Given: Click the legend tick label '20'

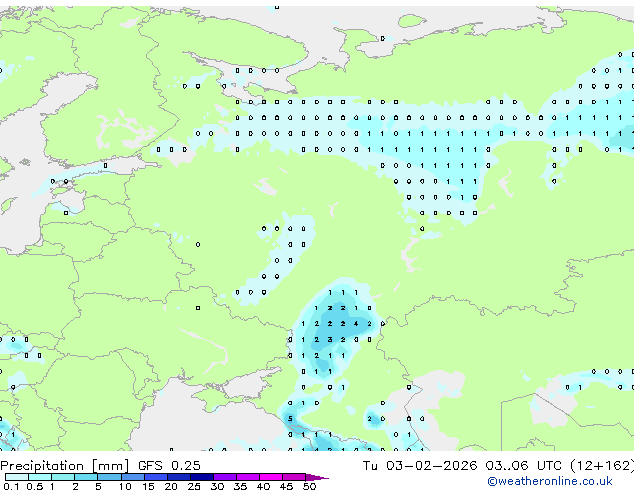Looking at the screenshot, I should coord(171,486).
